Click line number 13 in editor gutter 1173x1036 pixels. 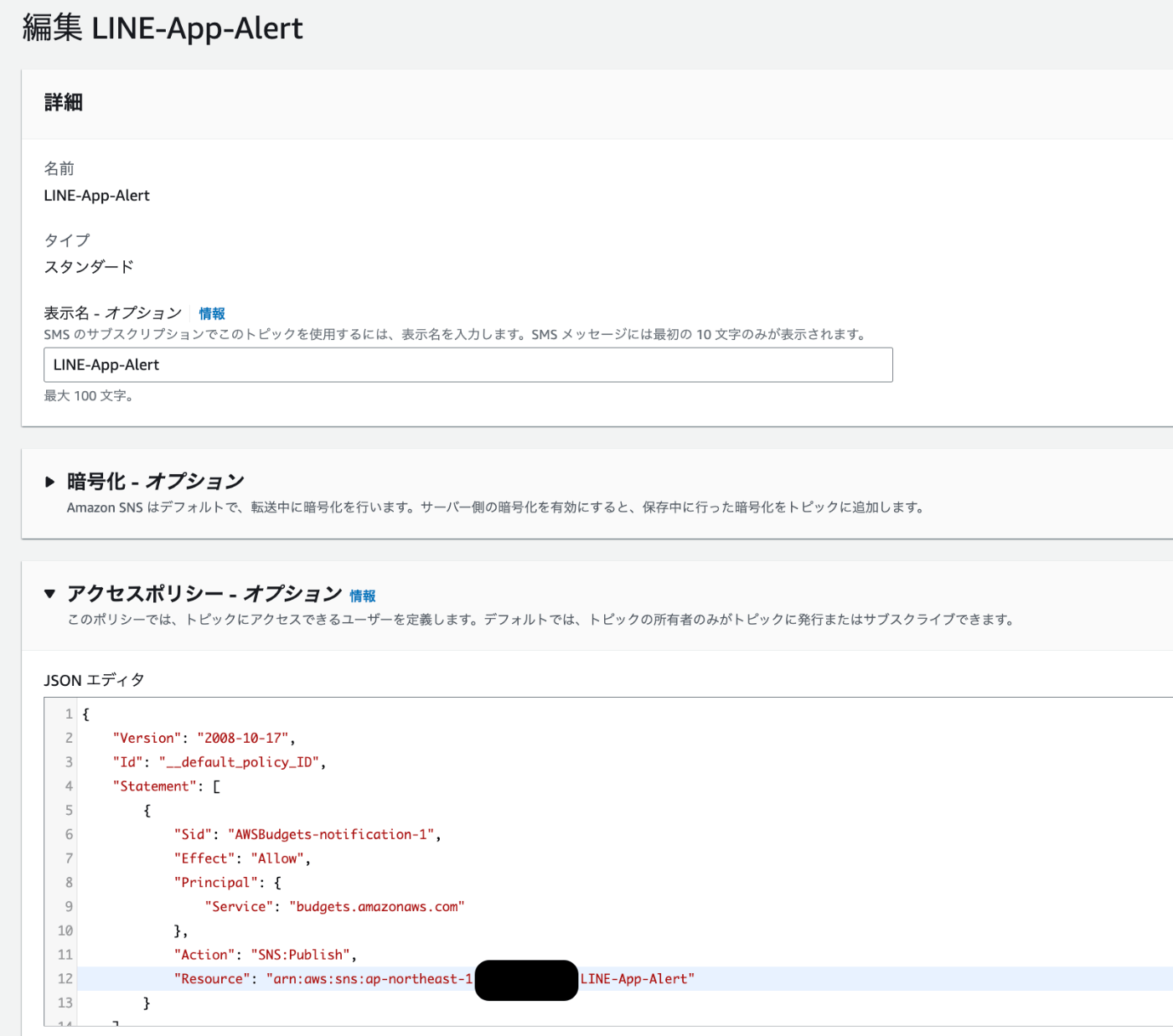pyautogui.click(x=65, y=1003)
